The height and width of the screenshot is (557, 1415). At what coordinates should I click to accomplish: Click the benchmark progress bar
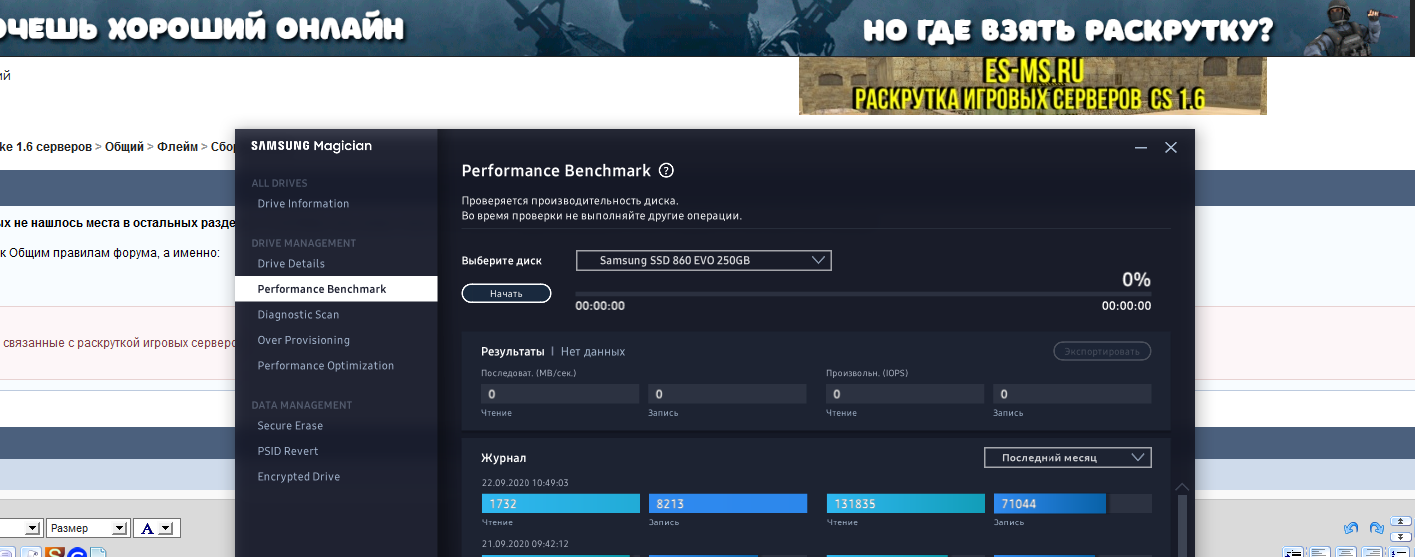pos(863,294)
